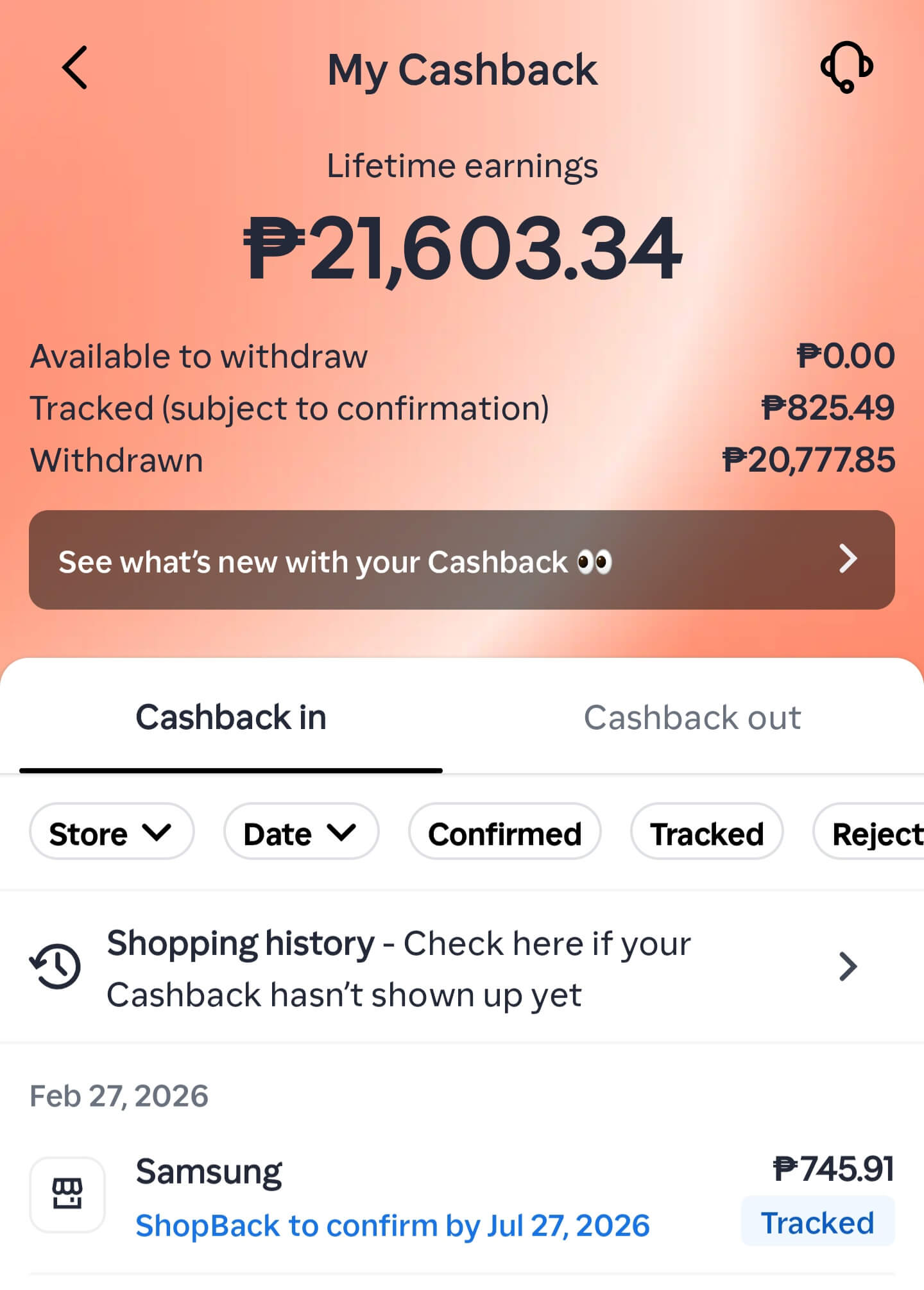
Task: Click the shopping history clock icon
Action: tap(55, 966)
